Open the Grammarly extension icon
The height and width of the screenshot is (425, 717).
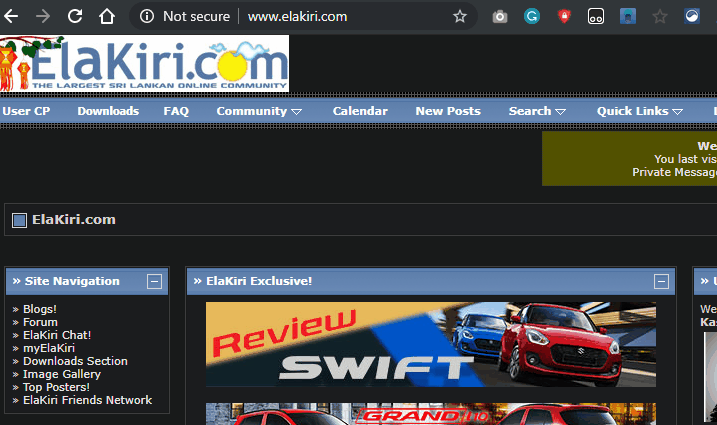tap(532, 16)
